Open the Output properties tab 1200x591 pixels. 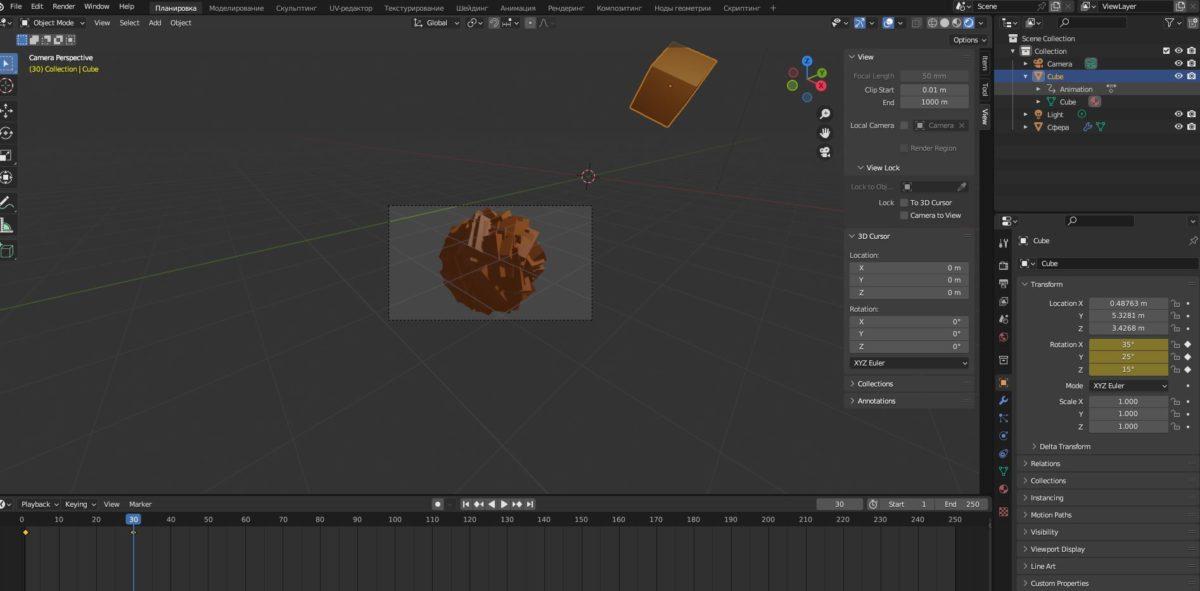(1003, 283)
